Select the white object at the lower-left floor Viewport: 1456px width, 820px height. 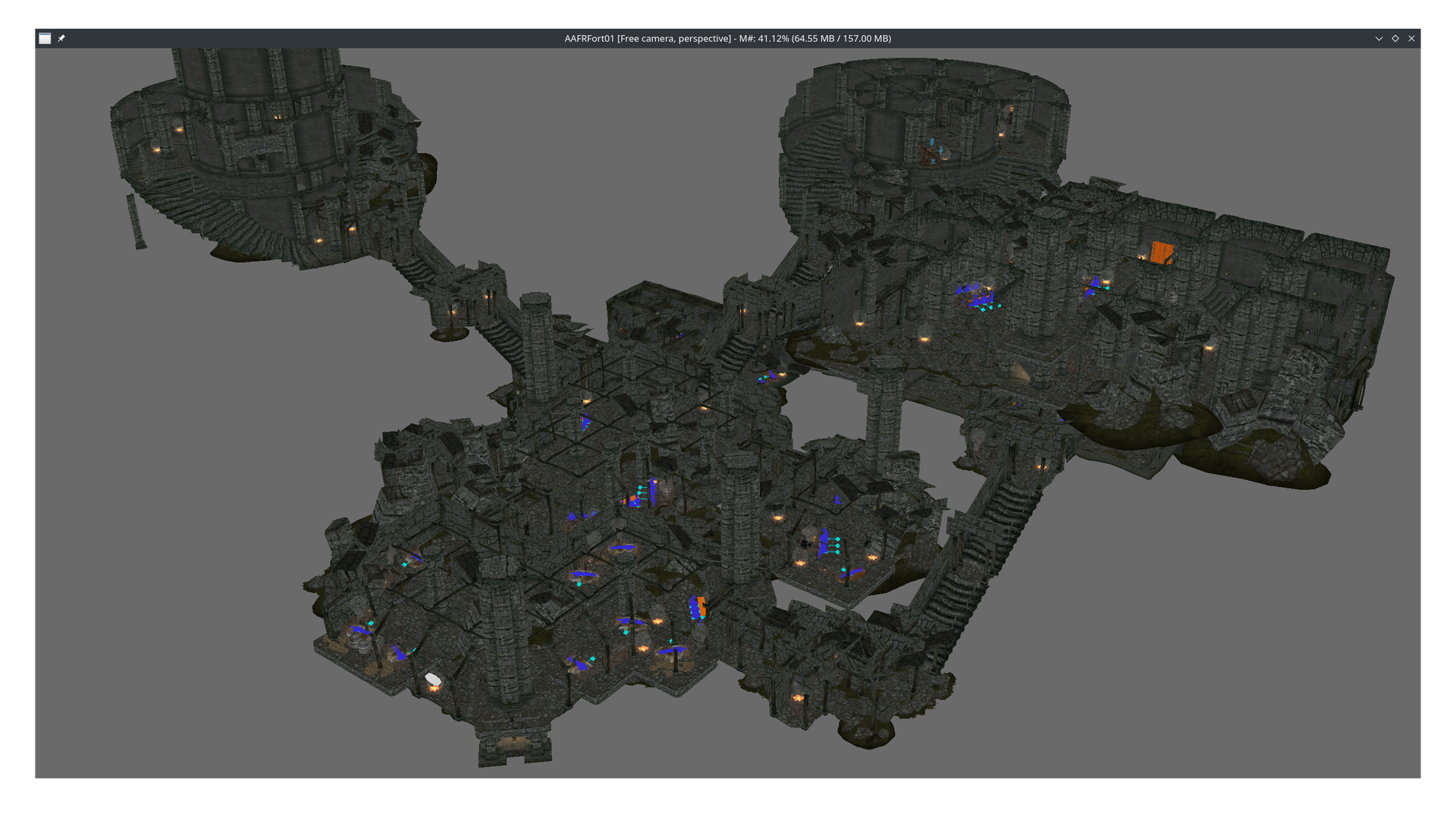433,679
